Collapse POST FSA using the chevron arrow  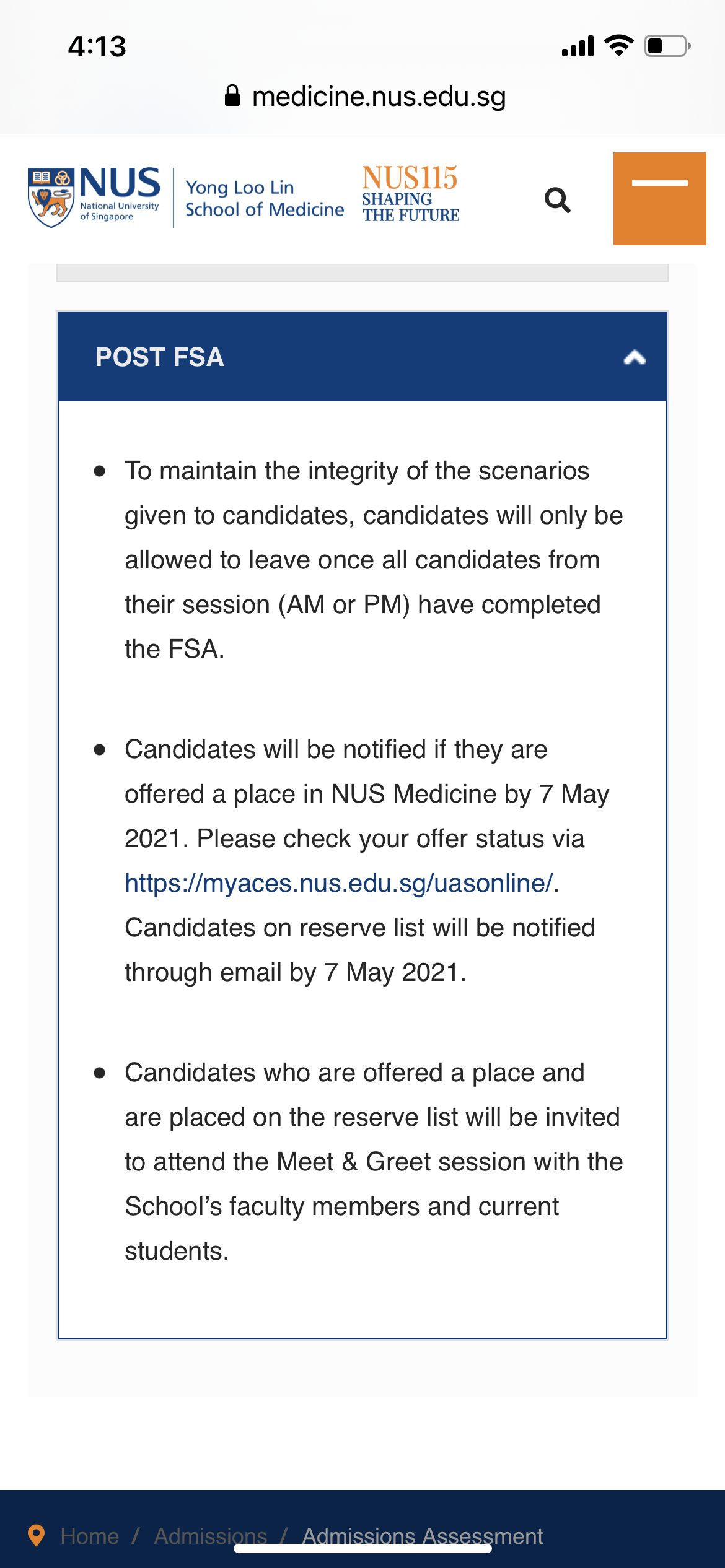(635, 357)
